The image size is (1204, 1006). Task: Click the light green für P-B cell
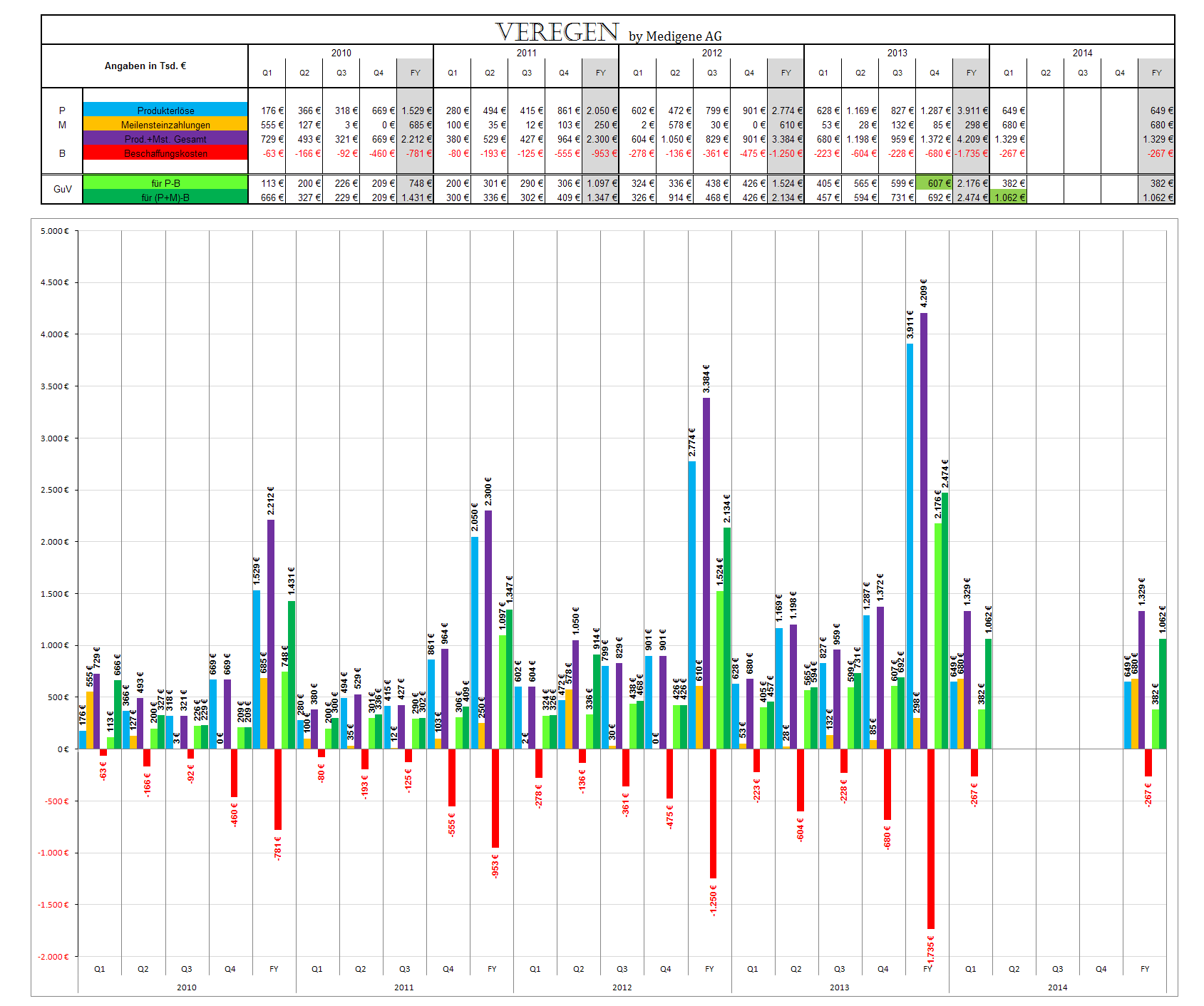click(x=165, y=183)
